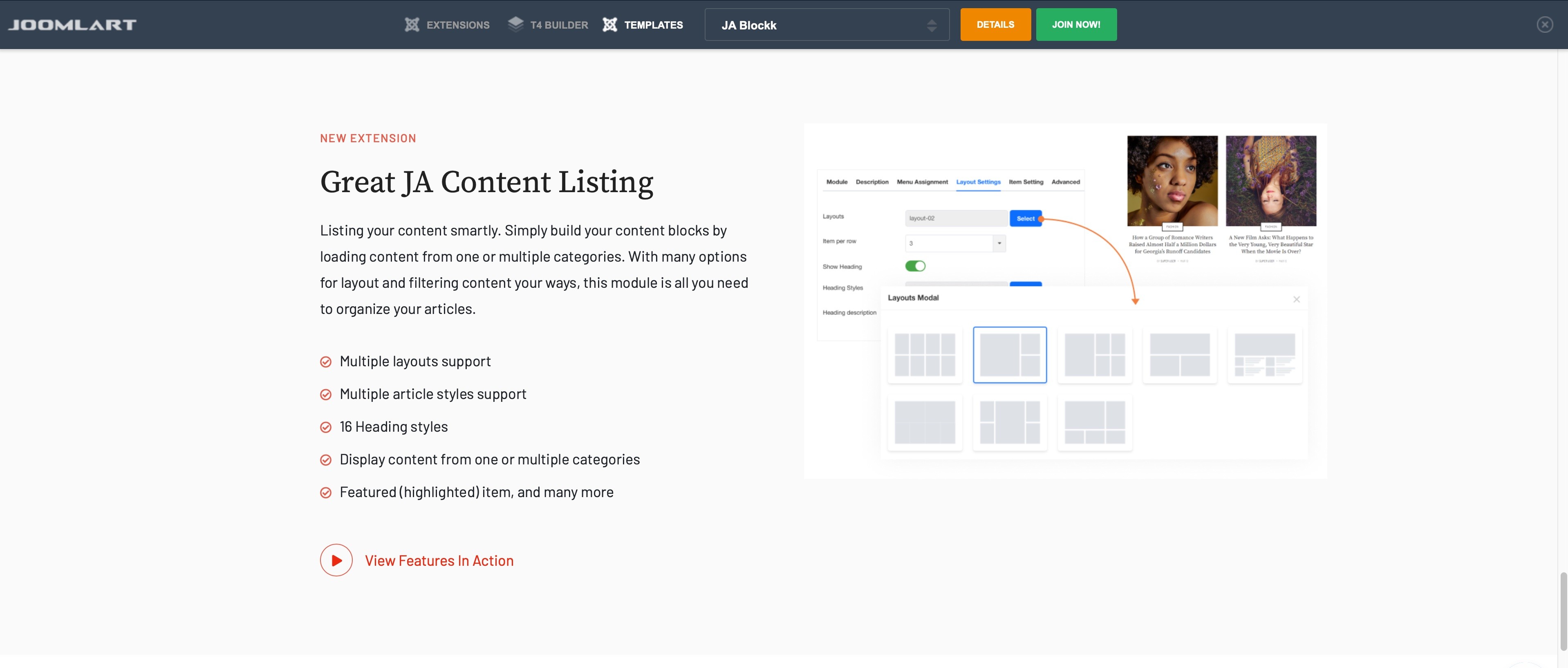
Task: Play the View Features video icon
Action: pos(336,560)
